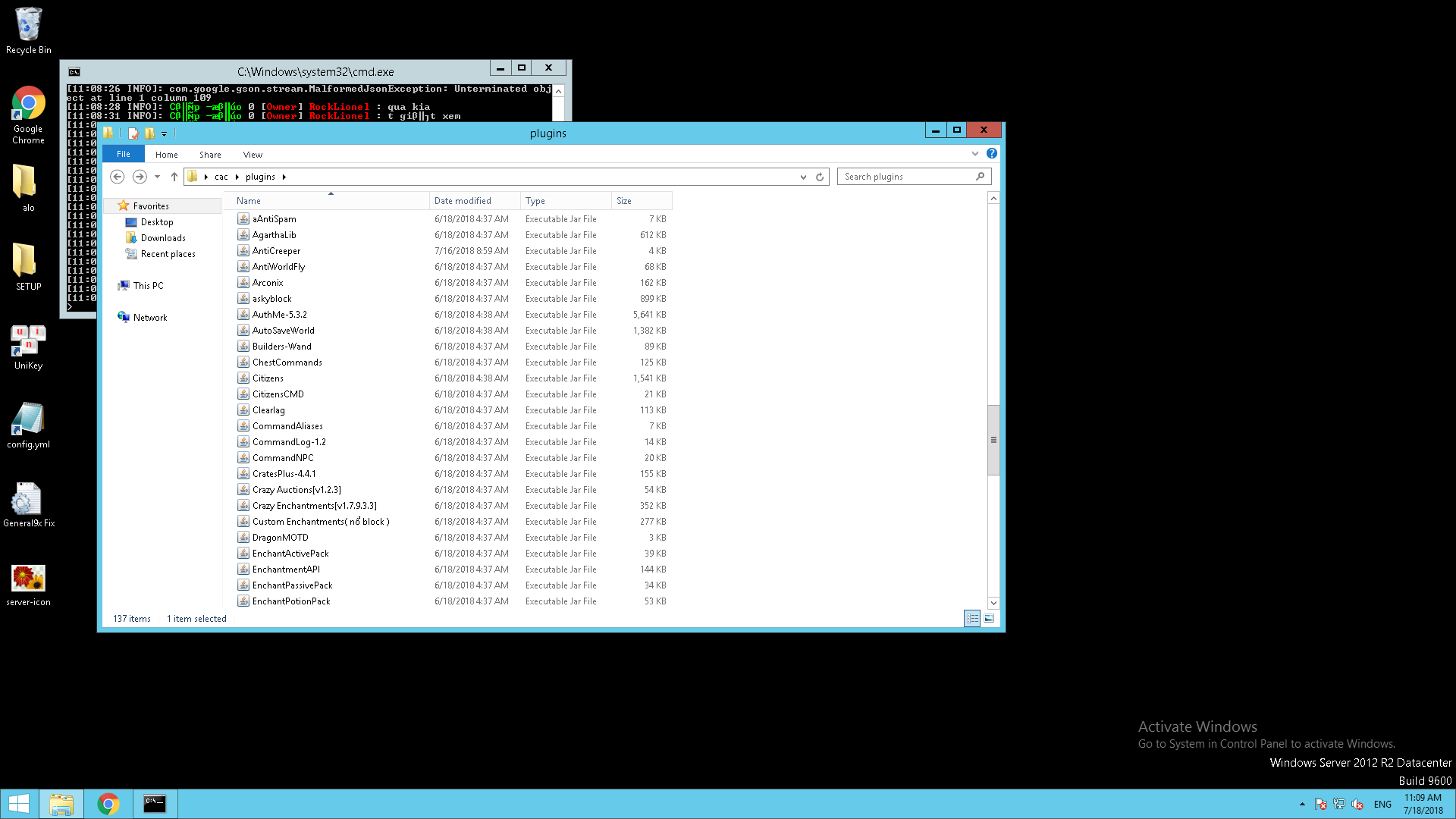Expand the ribbon with chevron
Viewport: 1456px width, 819px height.
[975, 153]
